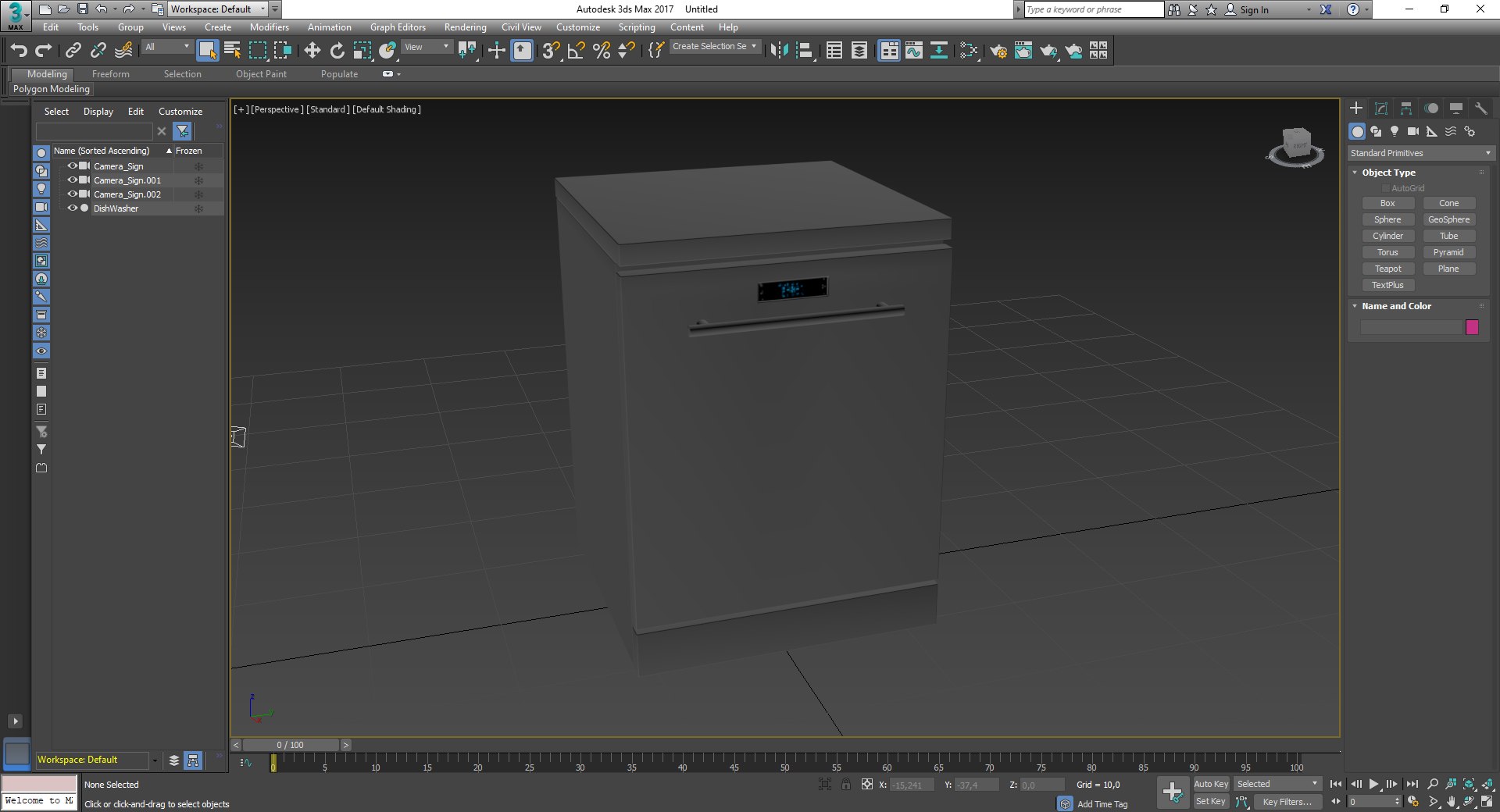Freeze the Camera_Sign object
This screenshot has width=1500, height=812.
198,166
